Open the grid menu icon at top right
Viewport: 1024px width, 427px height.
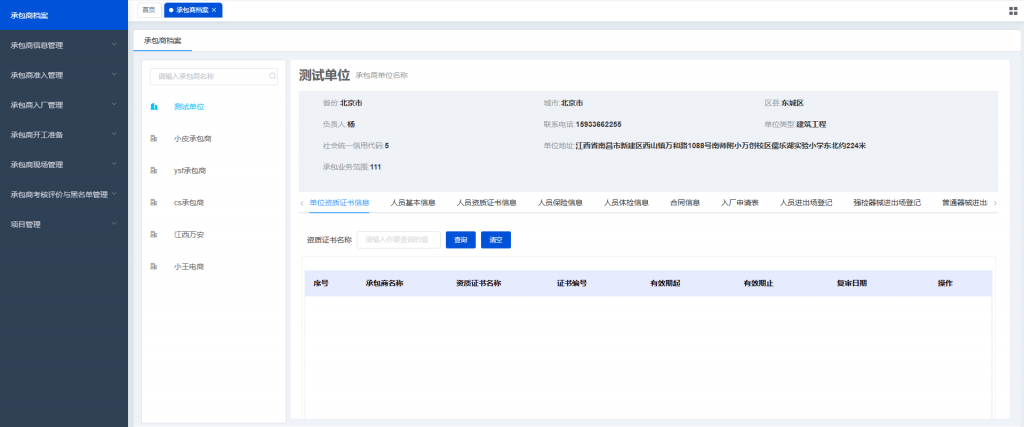point(1013,10)
